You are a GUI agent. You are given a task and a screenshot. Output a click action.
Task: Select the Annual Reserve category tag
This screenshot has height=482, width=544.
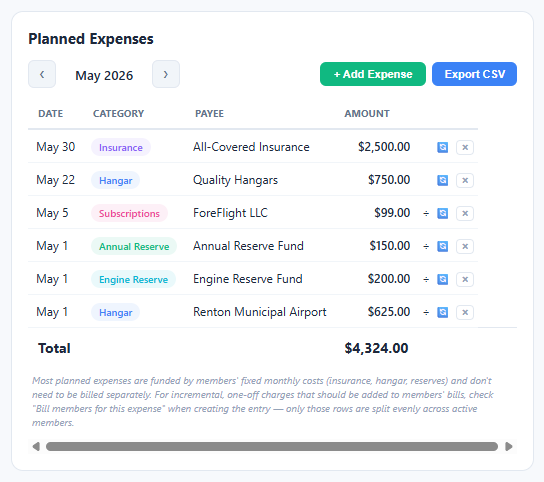[x=134, y=246]
